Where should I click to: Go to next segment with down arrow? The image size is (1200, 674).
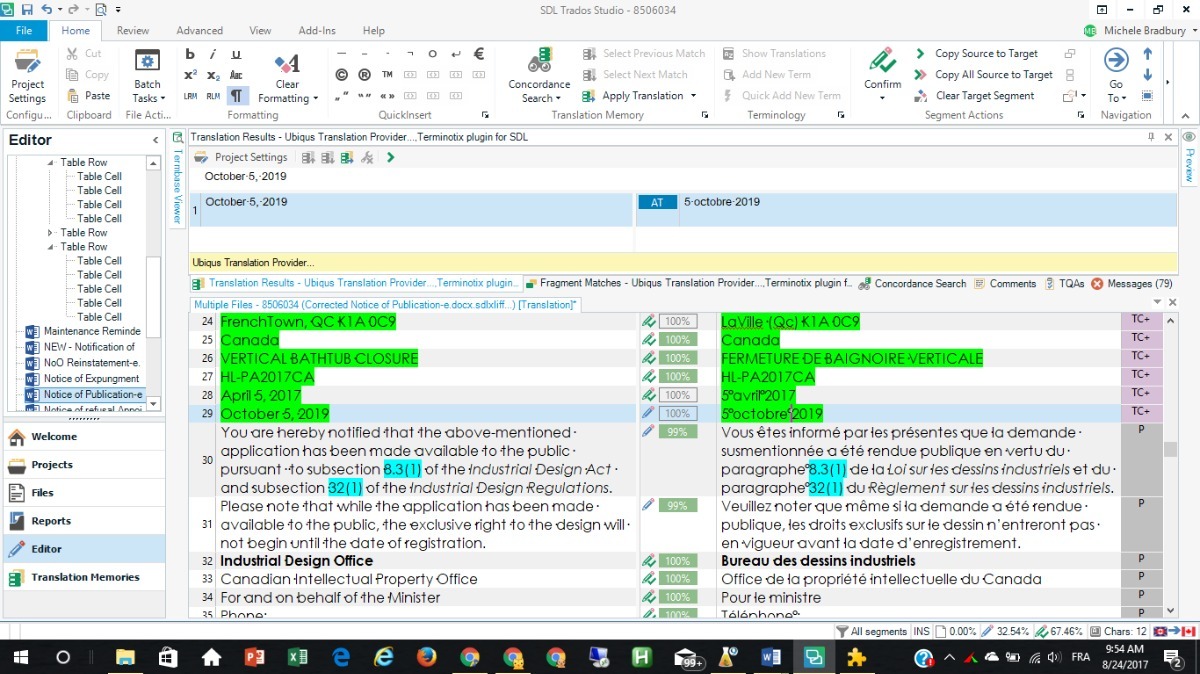(1147, 75)
